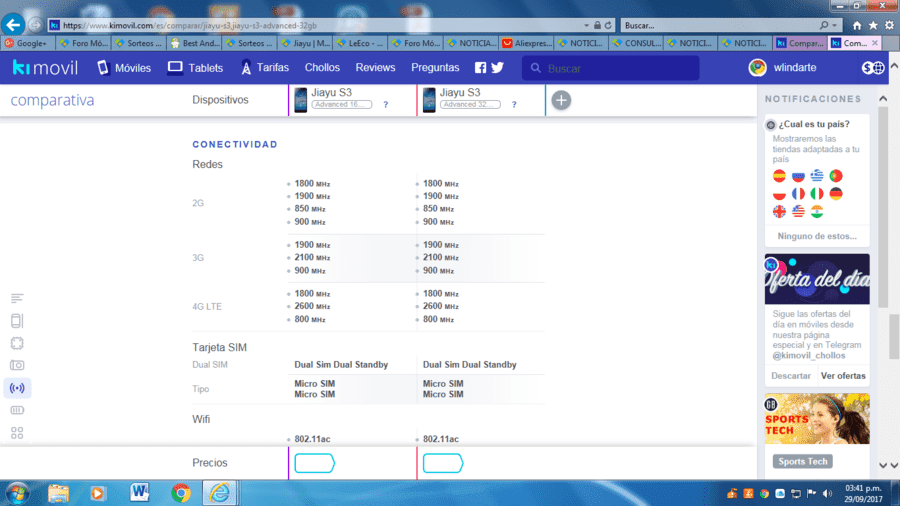The height and width of the screenshot is (506, 900).
Task: Select the Portugal flag
Action: pyautogui.click(x=836, y=176)
